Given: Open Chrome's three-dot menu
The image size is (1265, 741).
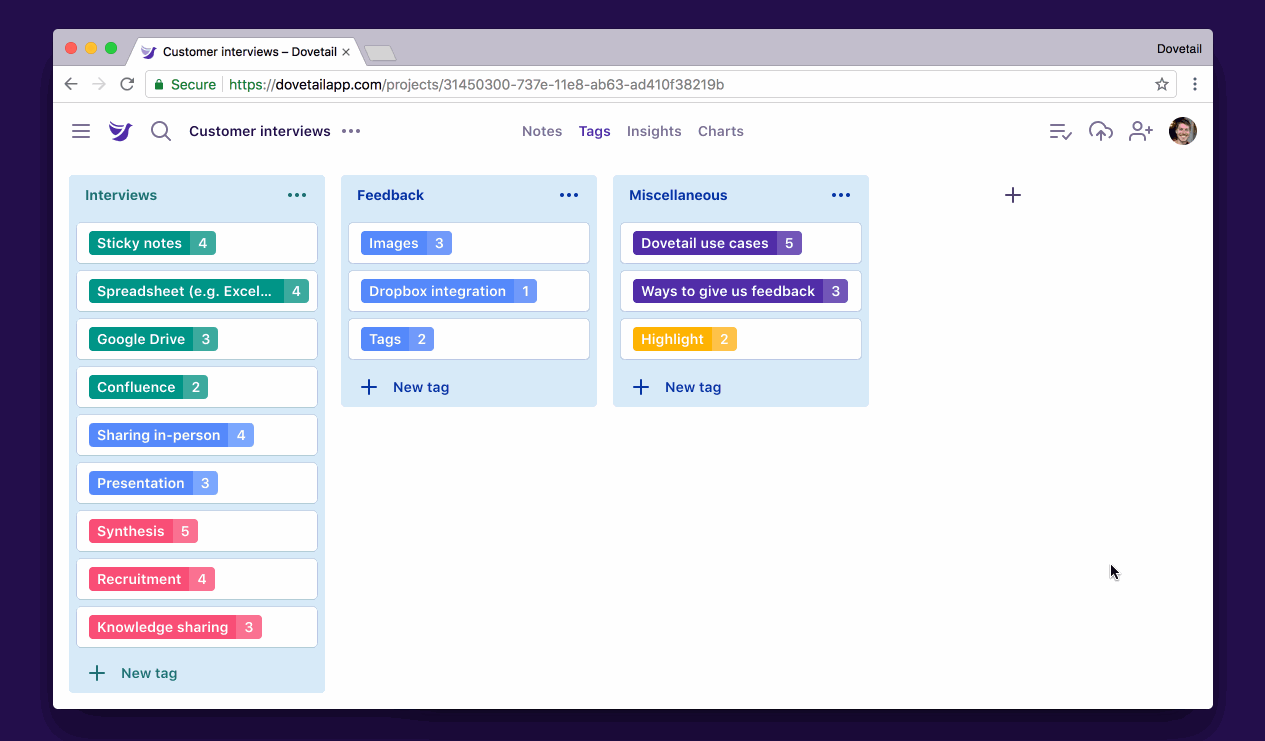Looking at the screenshot, I should click(1195, 84).
